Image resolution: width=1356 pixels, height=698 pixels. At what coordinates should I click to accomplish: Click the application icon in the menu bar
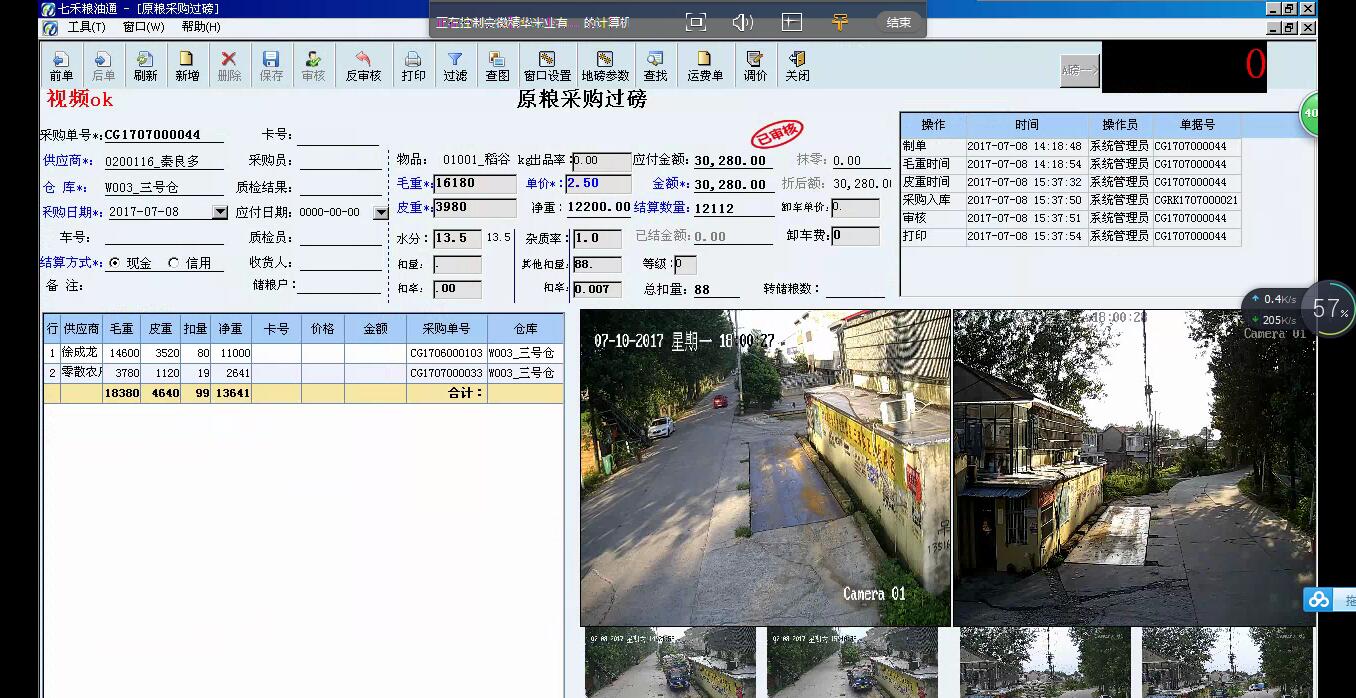tap(50, 27)
